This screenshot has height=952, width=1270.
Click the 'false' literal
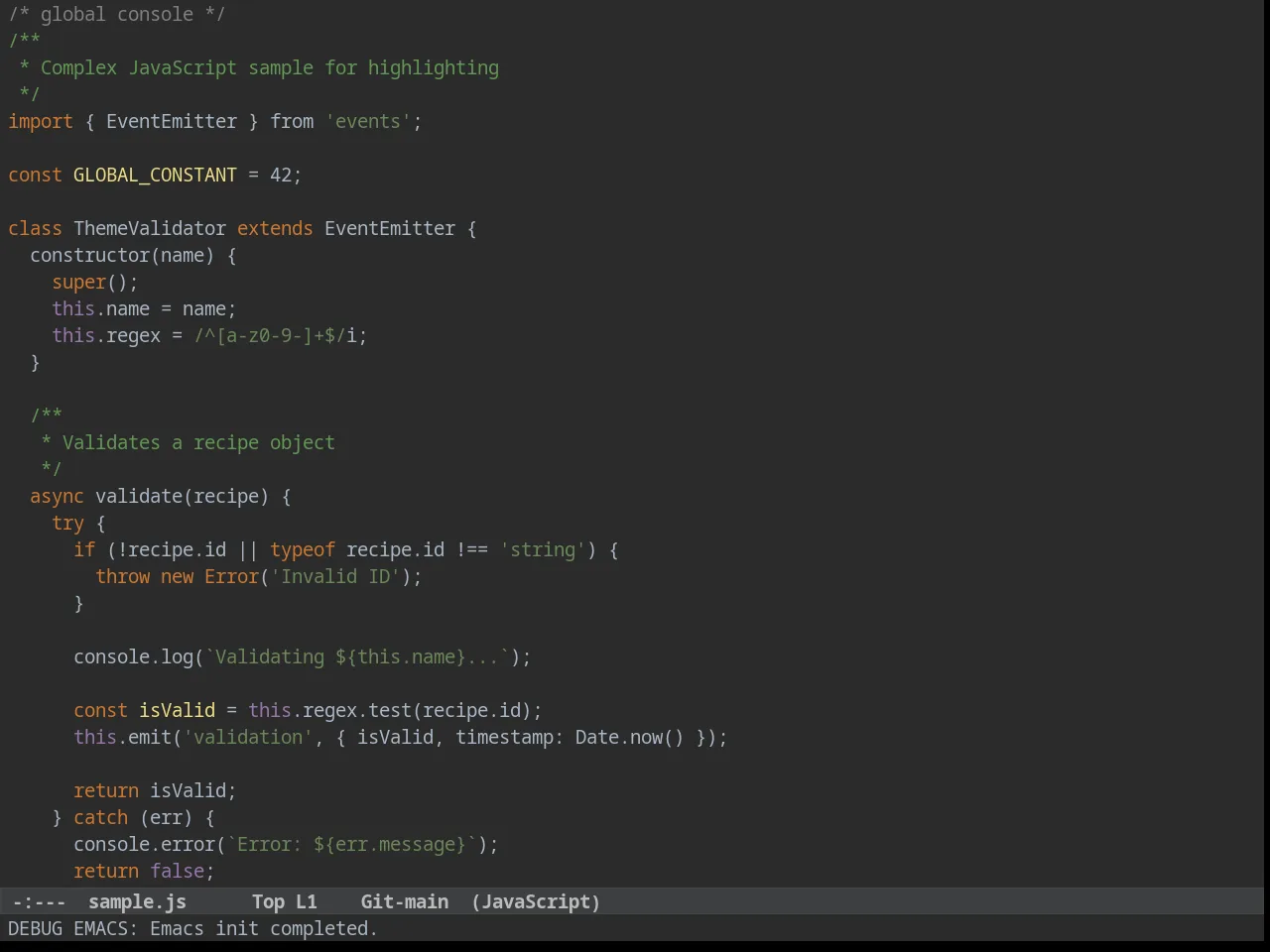(x=177, y=871)
